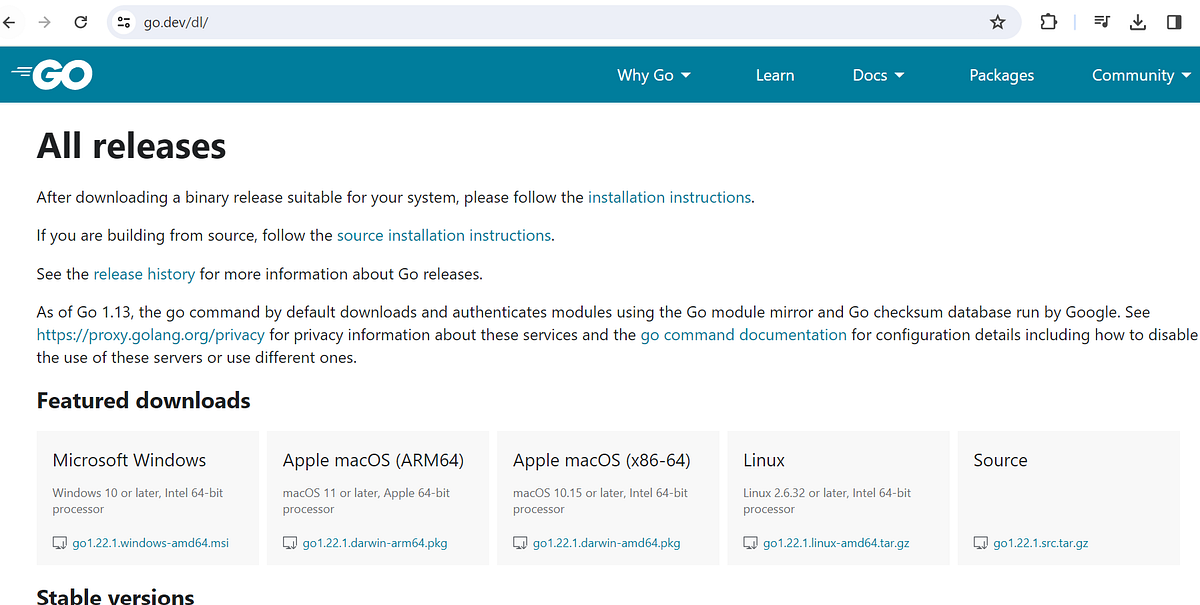Bookmark this page using the star icon
Image resolution: width=1200 pixels, height=605 pixels.
997,22
